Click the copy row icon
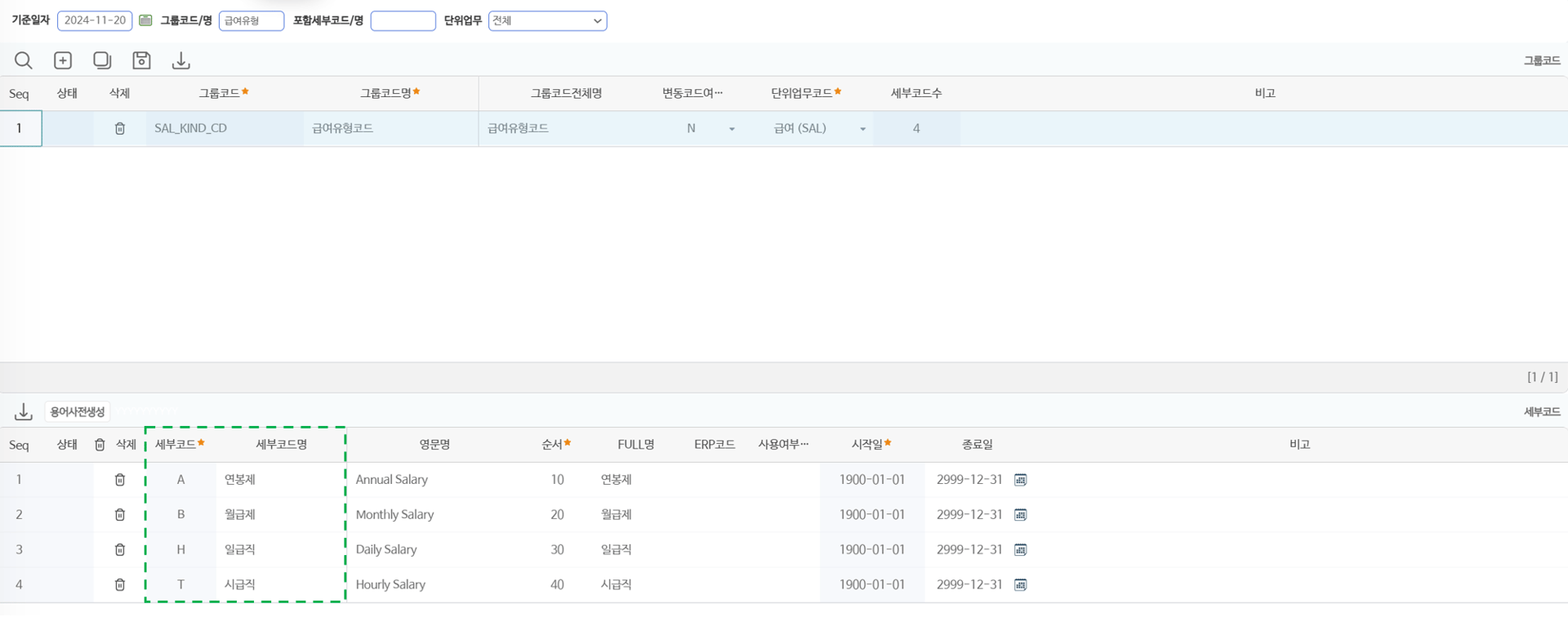The image size is (1568, 617). pyautogui.click(x=102, y=60)
